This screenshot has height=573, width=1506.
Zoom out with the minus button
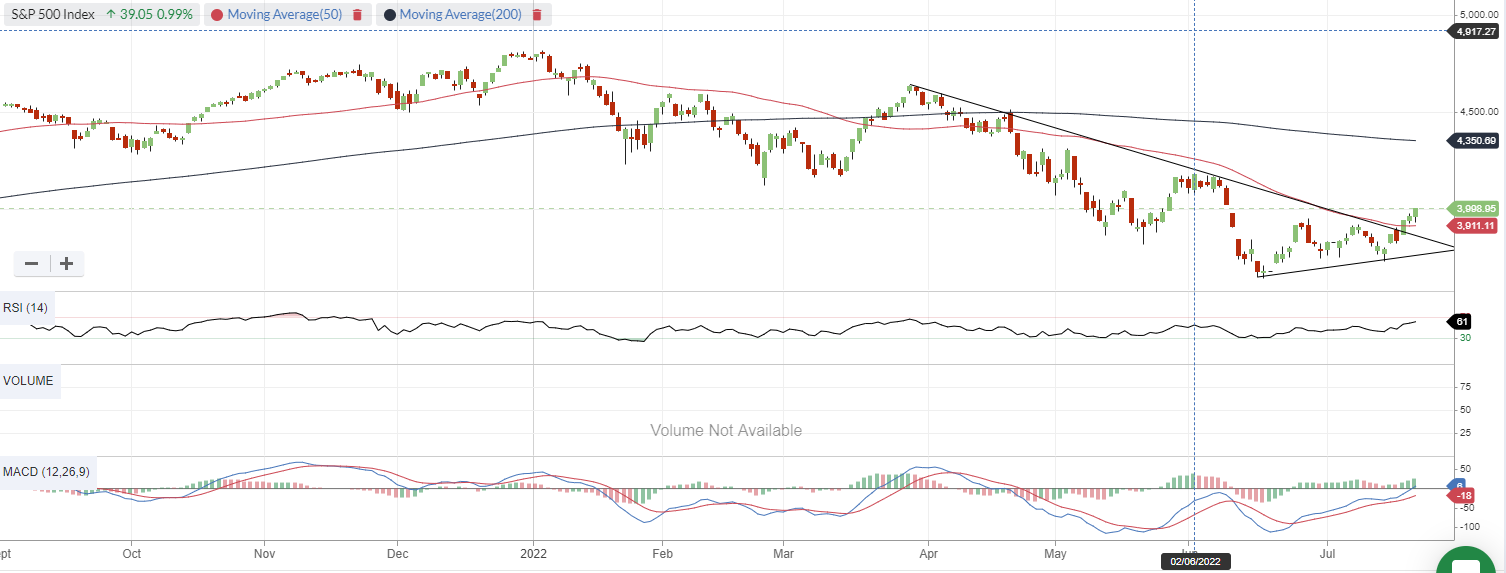[x=32, y=264]
